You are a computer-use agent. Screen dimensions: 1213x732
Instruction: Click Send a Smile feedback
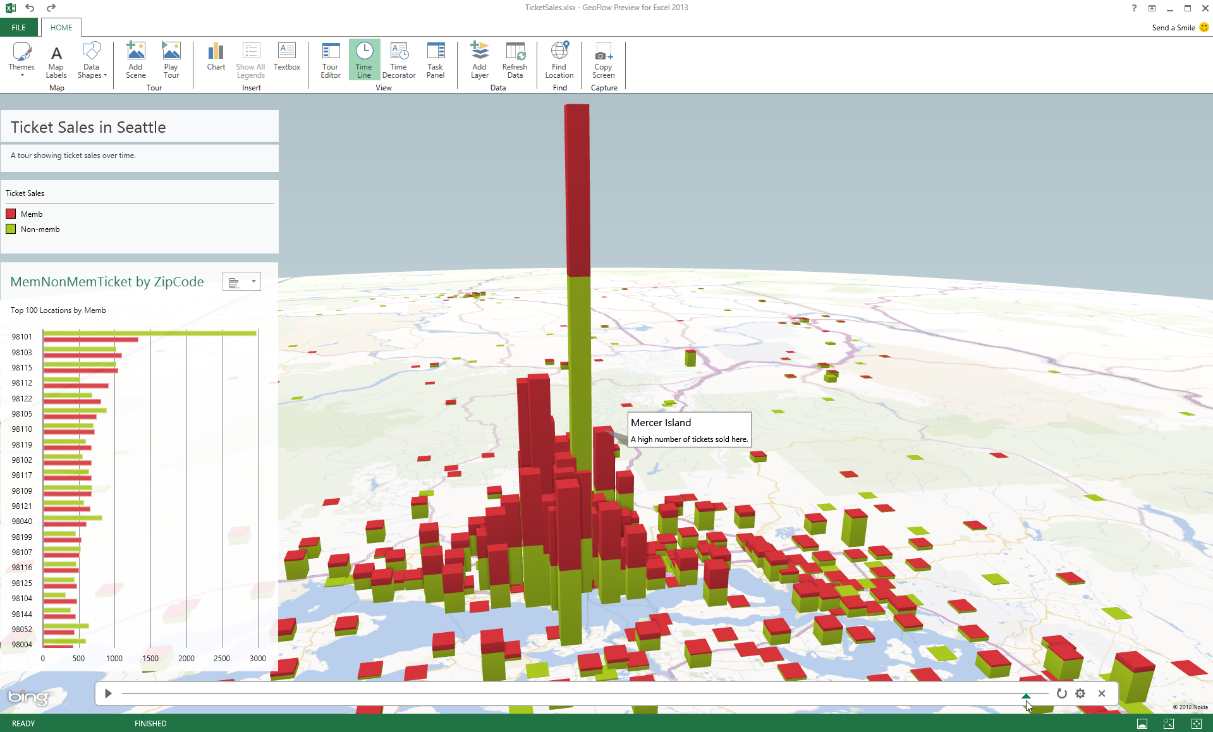(1180, 27)
